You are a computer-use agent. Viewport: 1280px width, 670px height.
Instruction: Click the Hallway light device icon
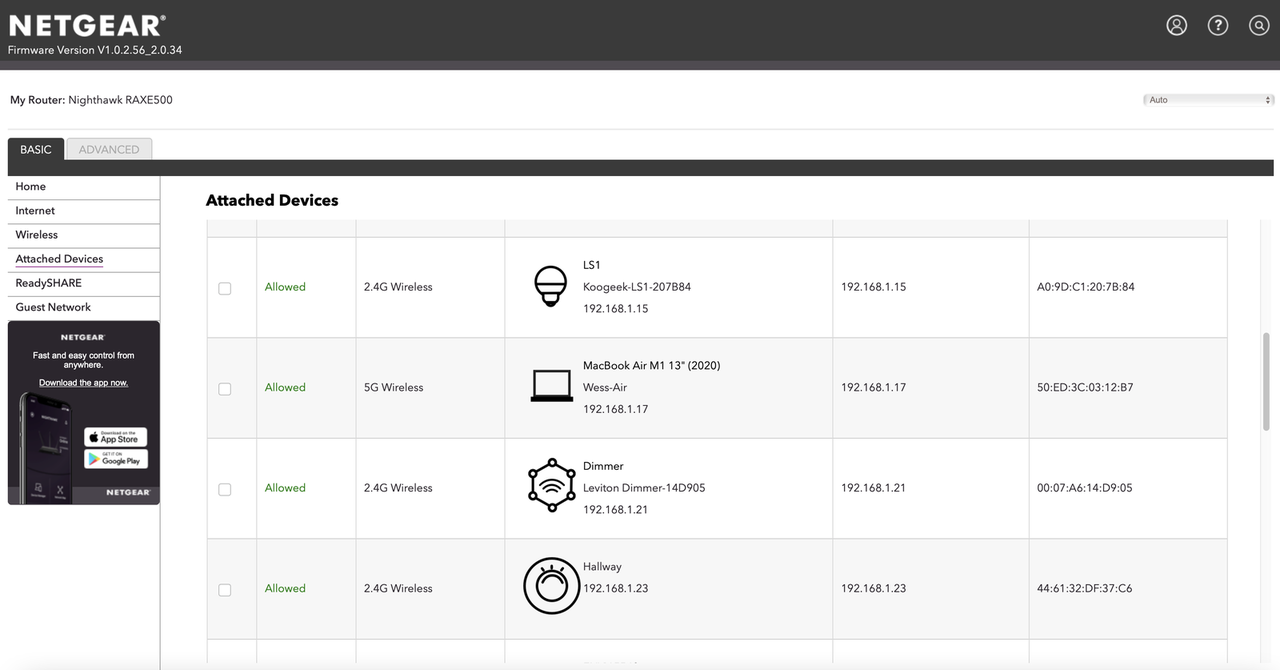click(x=552, y=587)
